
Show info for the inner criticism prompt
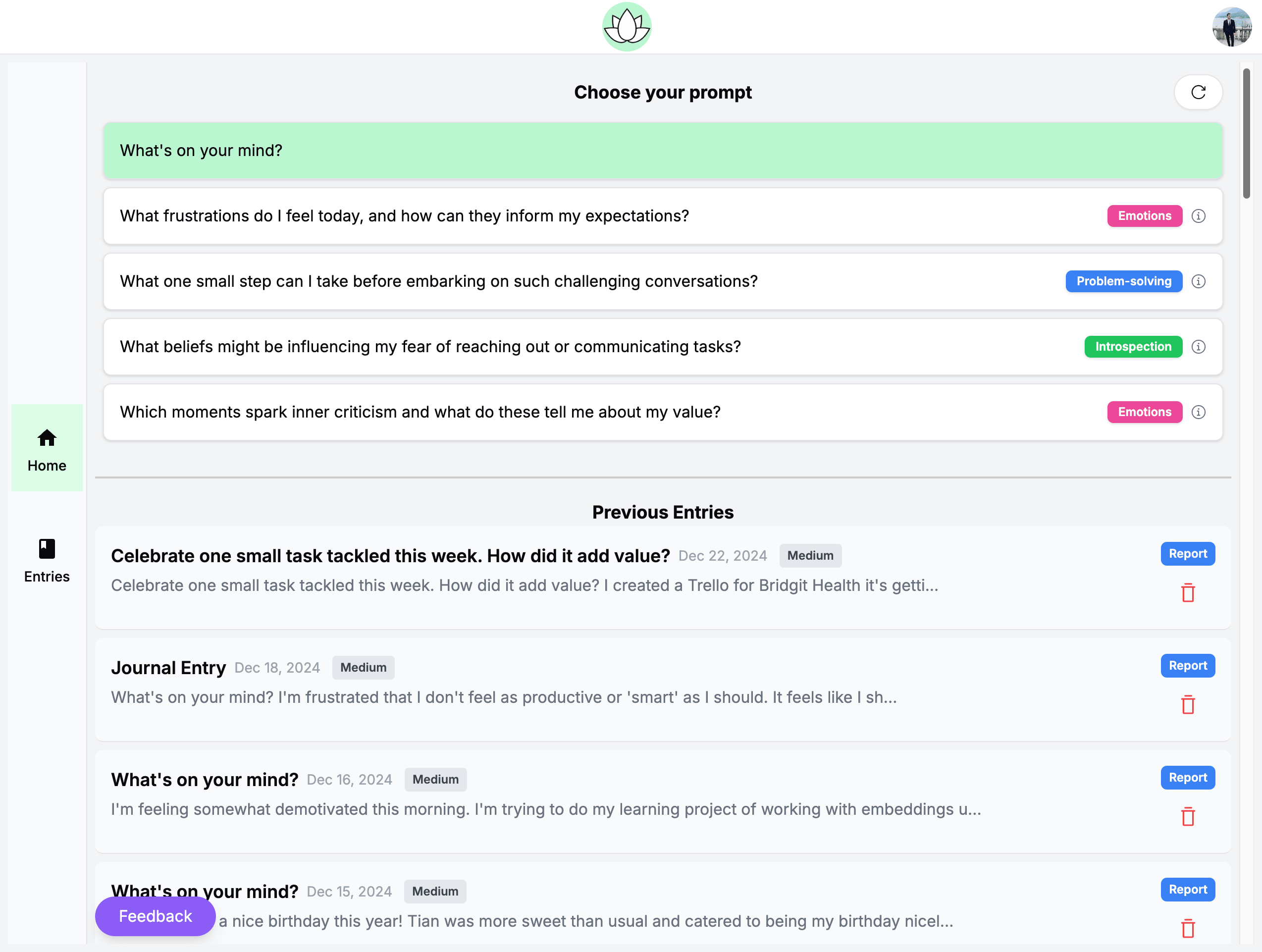[x=1198, y=413]
